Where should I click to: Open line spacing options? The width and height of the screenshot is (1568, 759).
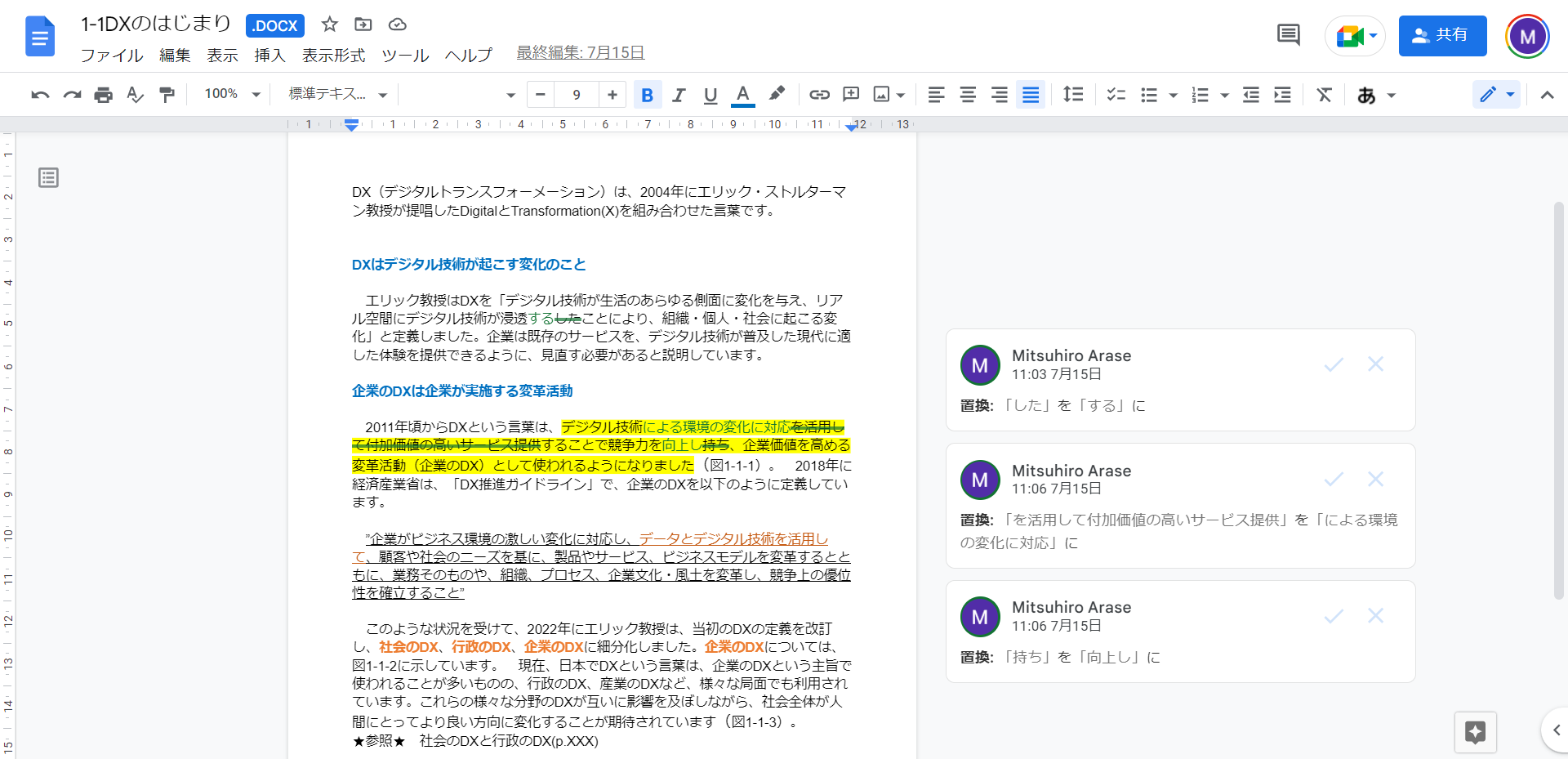pyautogui.click(x=1073, y=95)
